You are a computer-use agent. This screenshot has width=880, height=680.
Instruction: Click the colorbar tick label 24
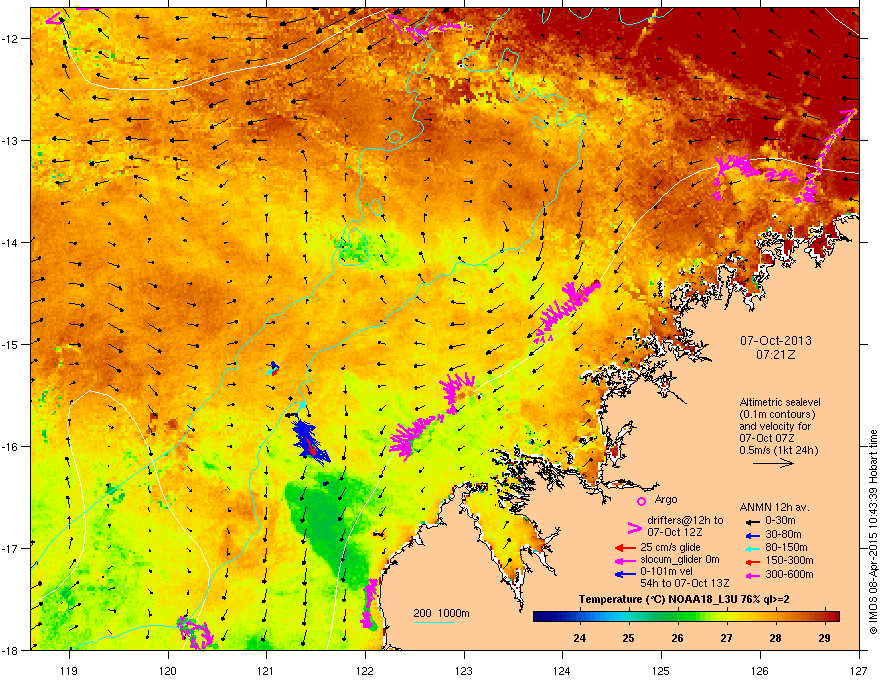click(x=579, y=638)
